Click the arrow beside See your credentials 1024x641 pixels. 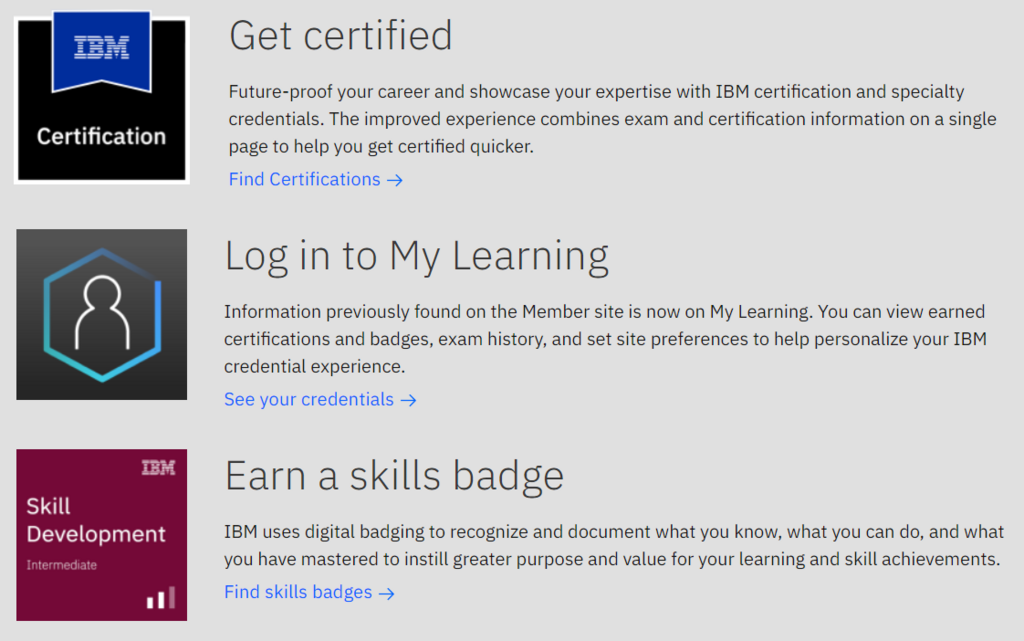coord(408,400)
